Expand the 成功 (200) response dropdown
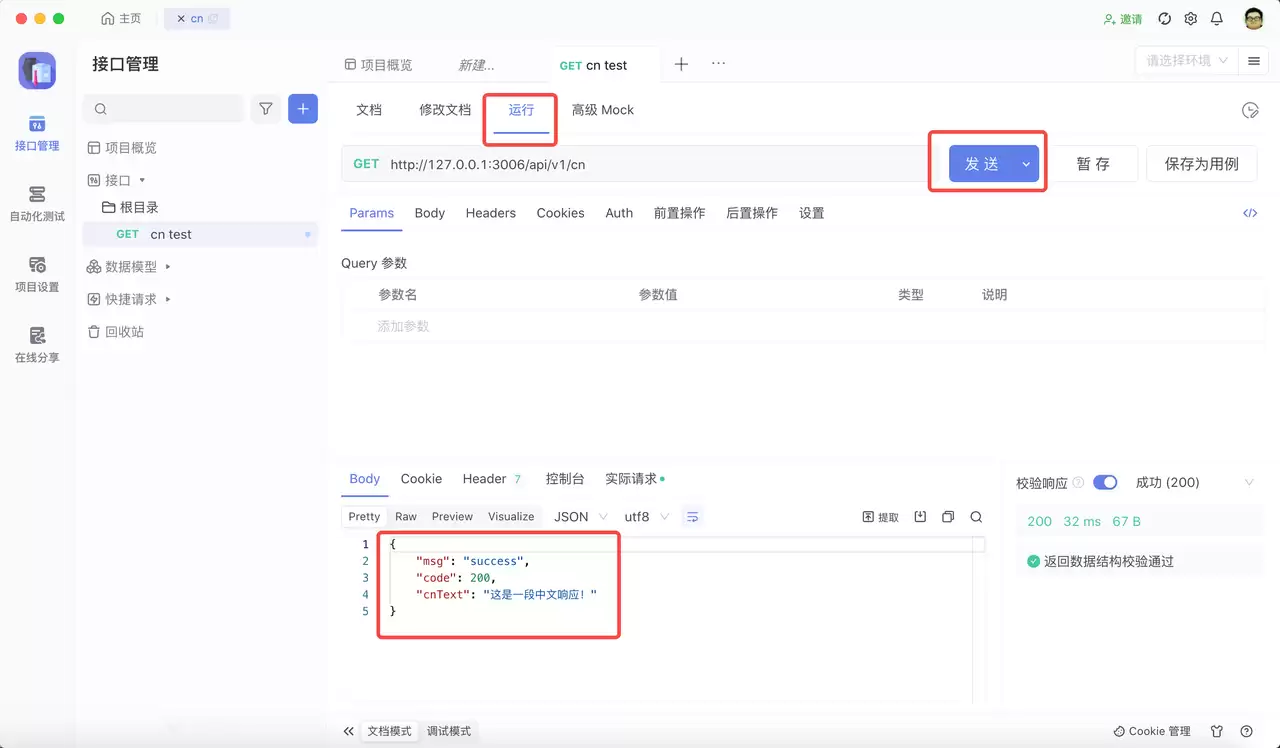1280x748 pixels. click(x=1194, y=483)
